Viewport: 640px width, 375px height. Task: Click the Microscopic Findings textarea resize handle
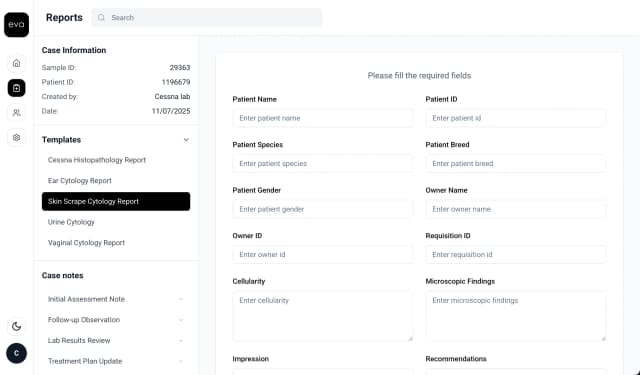603,338
